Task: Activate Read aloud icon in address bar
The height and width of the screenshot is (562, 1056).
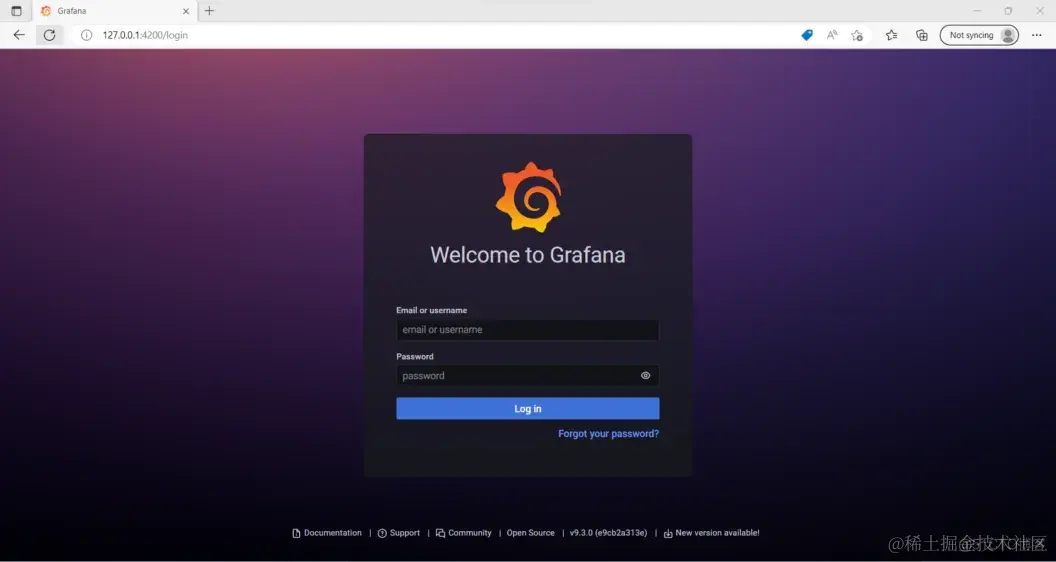Action: point(832,35)
